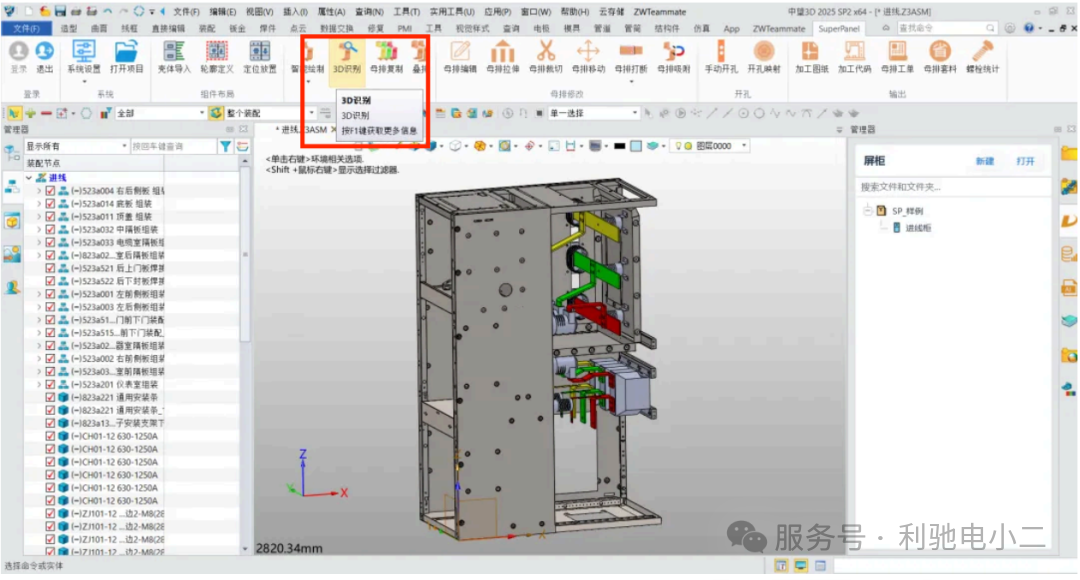
Task: Select the 母排复制 busbar copy tool
Action: (386, 56)
